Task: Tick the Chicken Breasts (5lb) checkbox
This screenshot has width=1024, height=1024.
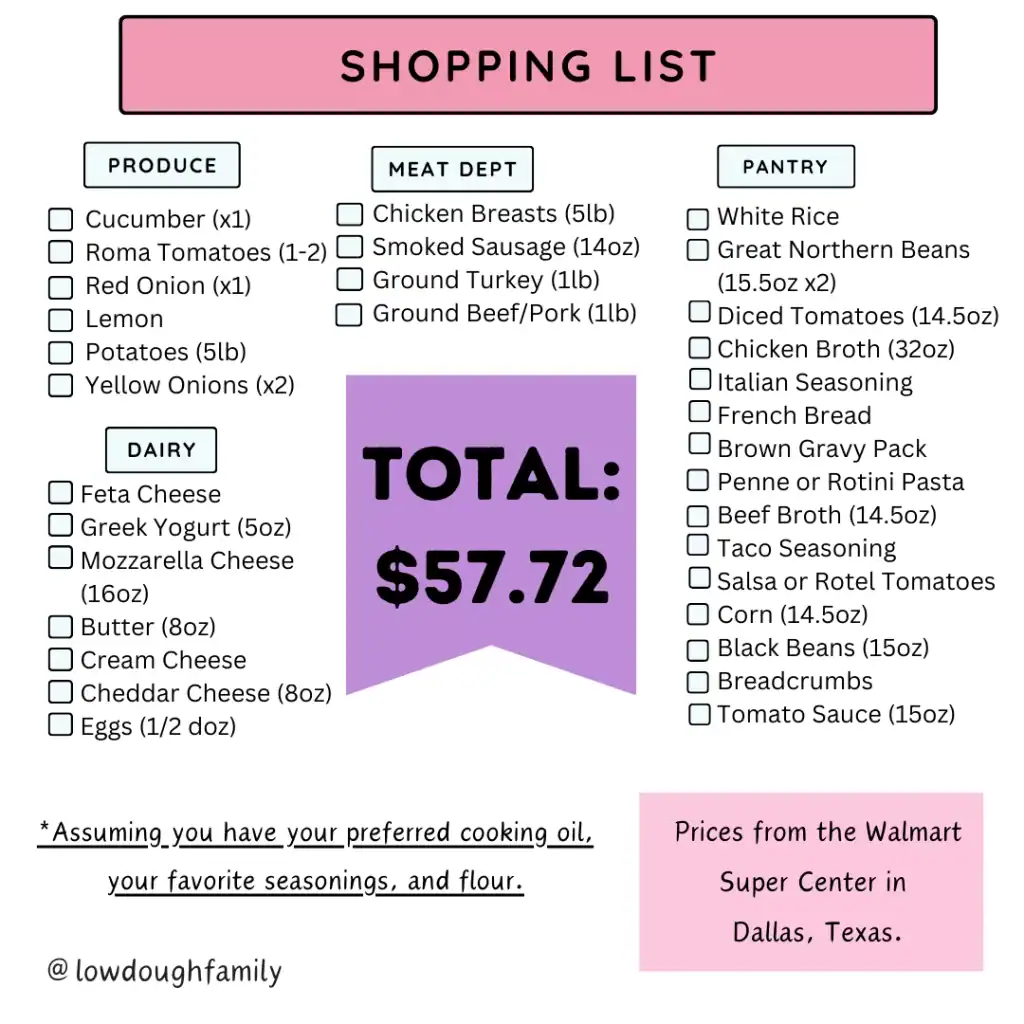Action: [x=349, y=214]
